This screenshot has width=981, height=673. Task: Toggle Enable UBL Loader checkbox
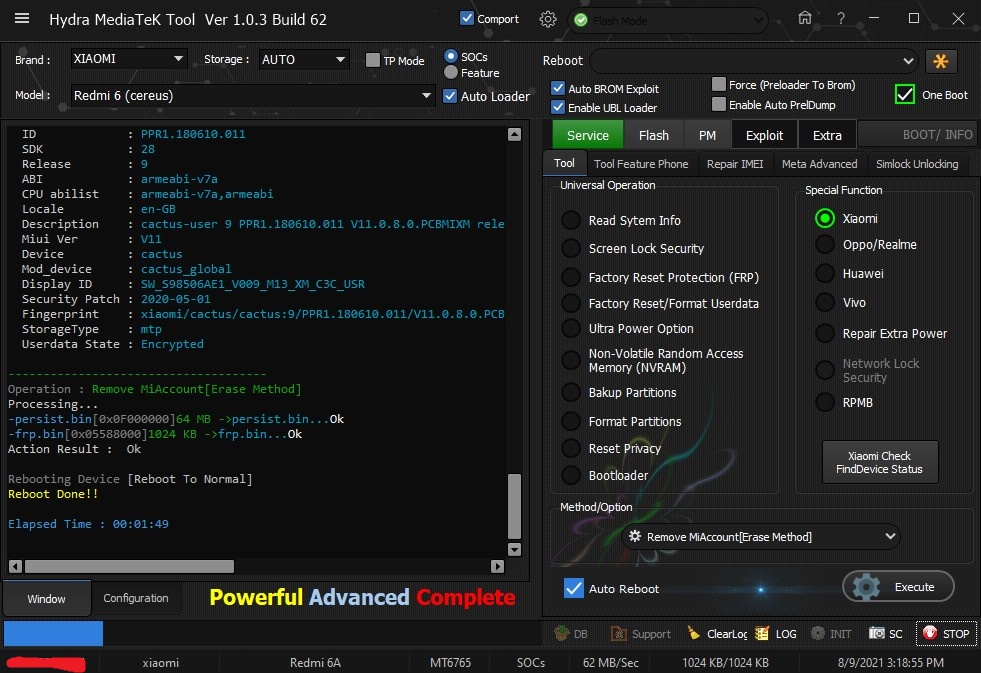pyautogui.click(x=558, y=107)
